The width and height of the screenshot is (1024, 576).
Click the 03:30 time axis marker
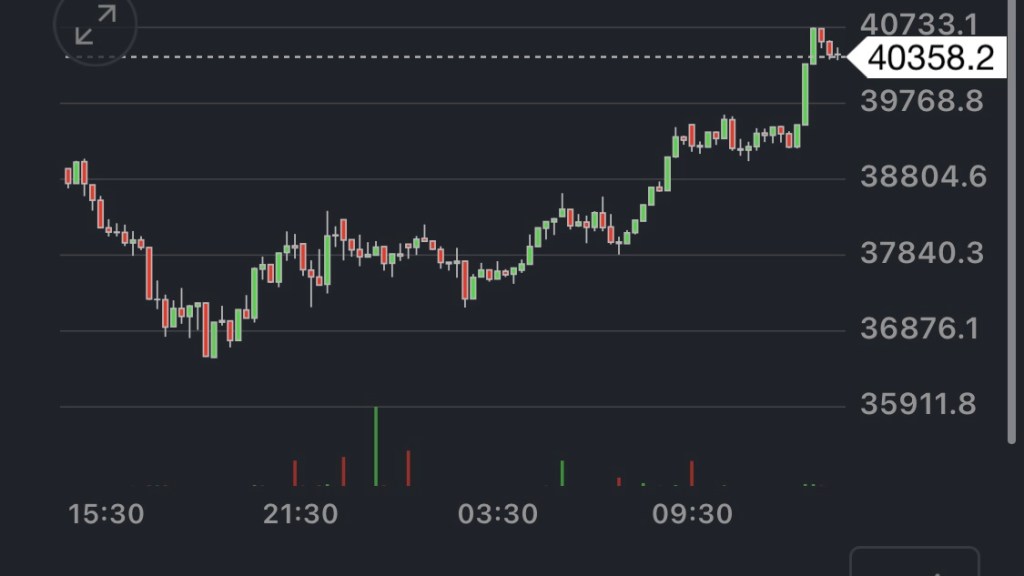coord(497,515)
